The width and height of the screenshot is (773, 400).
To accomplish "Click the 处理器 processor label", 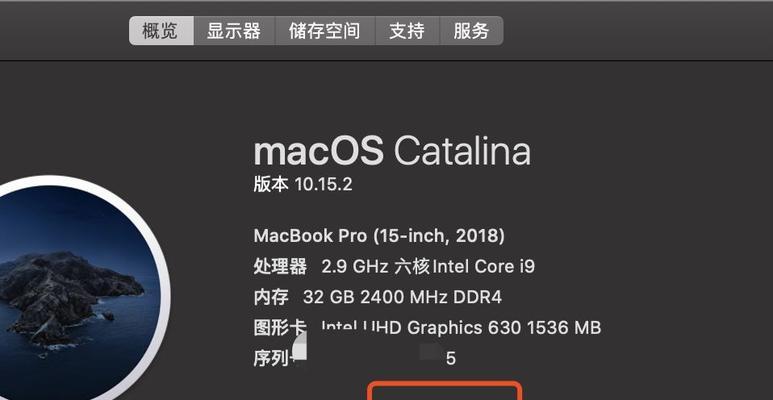I will [280, 267].
